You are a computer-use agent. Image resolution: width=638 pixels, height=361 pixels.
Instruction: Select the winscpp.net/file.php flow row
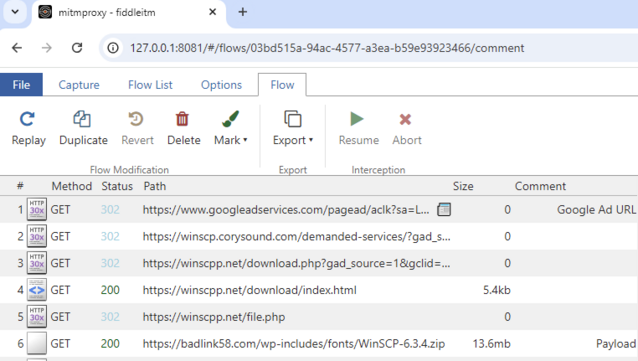[319, 317]
